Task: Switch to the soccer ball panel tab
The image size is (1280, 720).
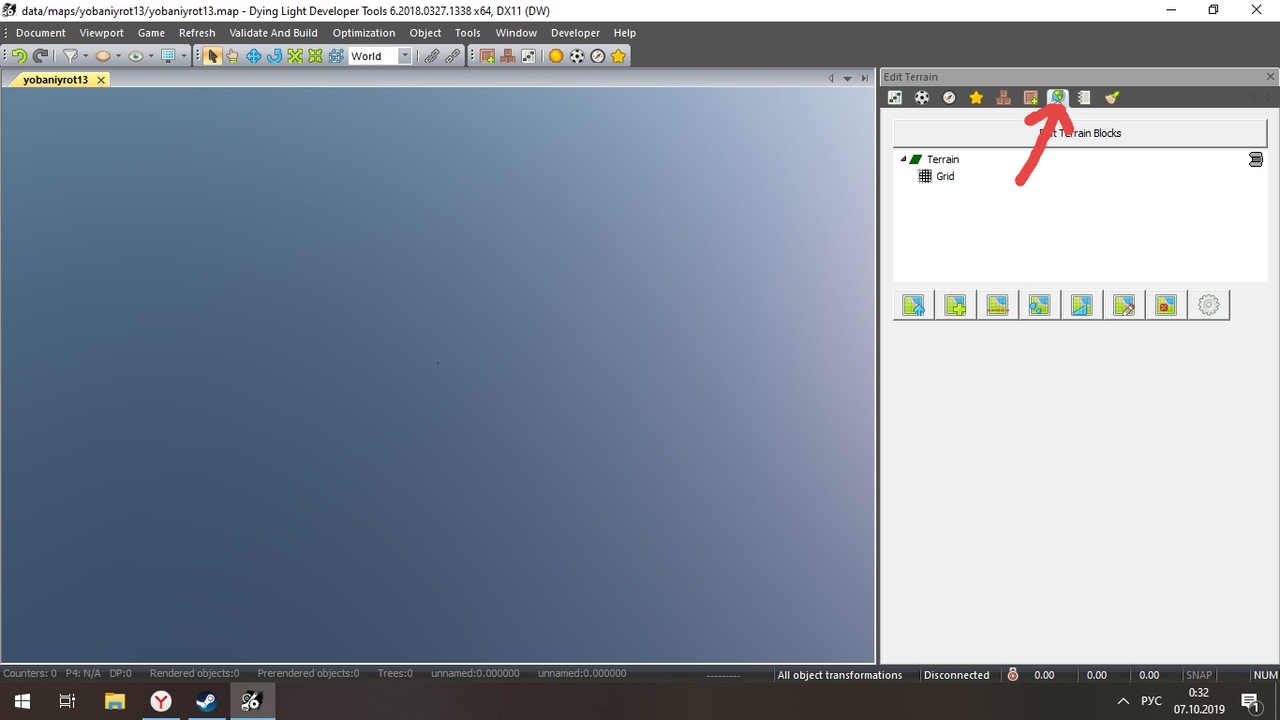Action: point(922,97)
